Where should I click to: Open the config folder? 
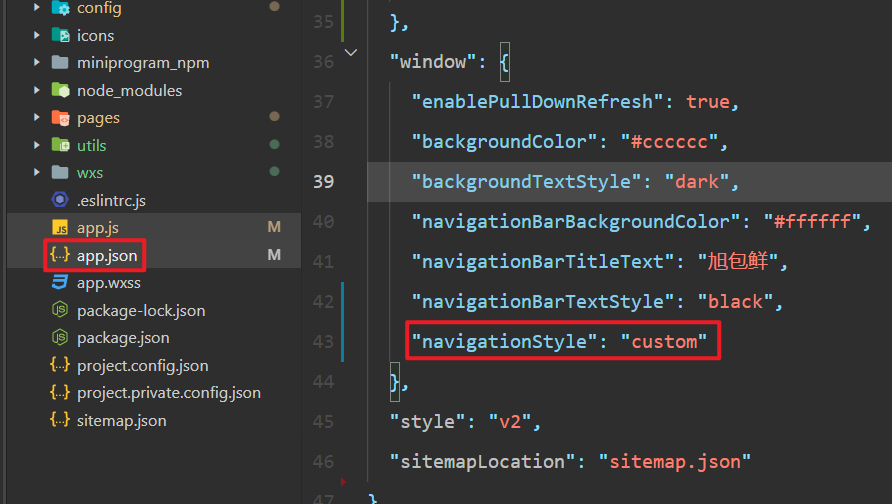click(x=99, y=8)
